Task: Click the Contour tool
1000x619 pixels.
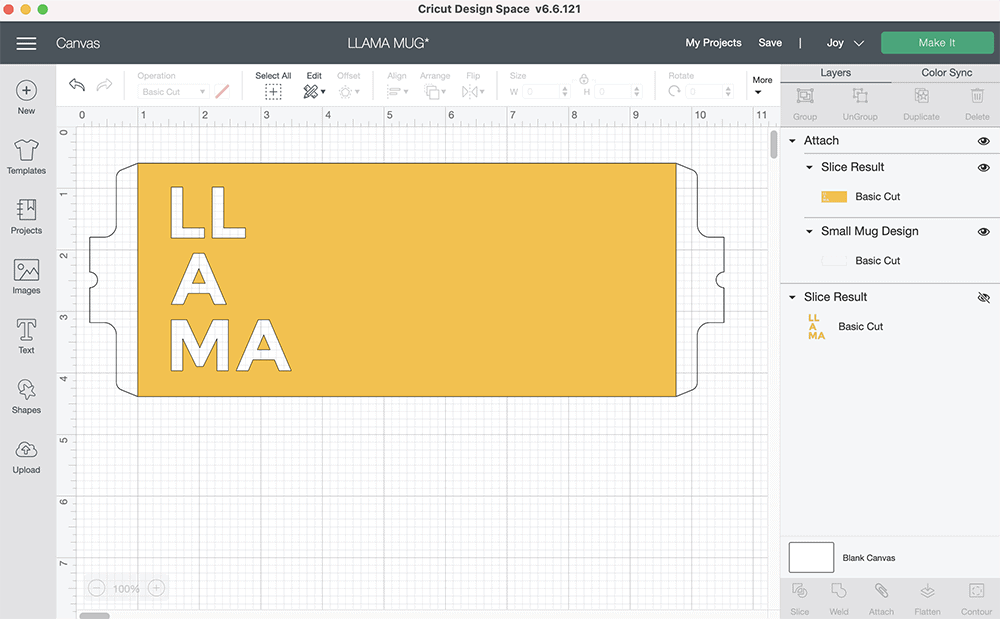Action: pyautogui.click(x=976, y=599)
